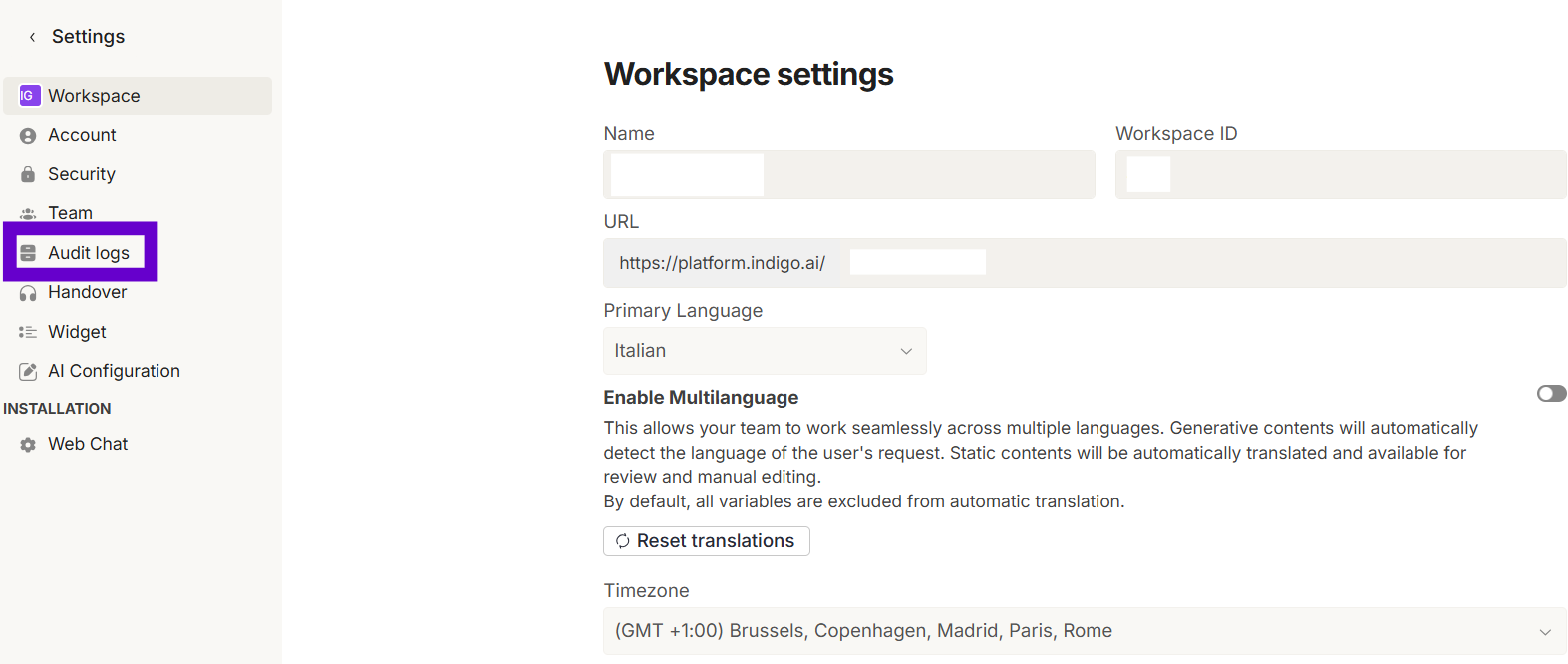Enable the Multilanguage toggle switch
Screen dimensions: 1568x664
(x=1551, y=394)
